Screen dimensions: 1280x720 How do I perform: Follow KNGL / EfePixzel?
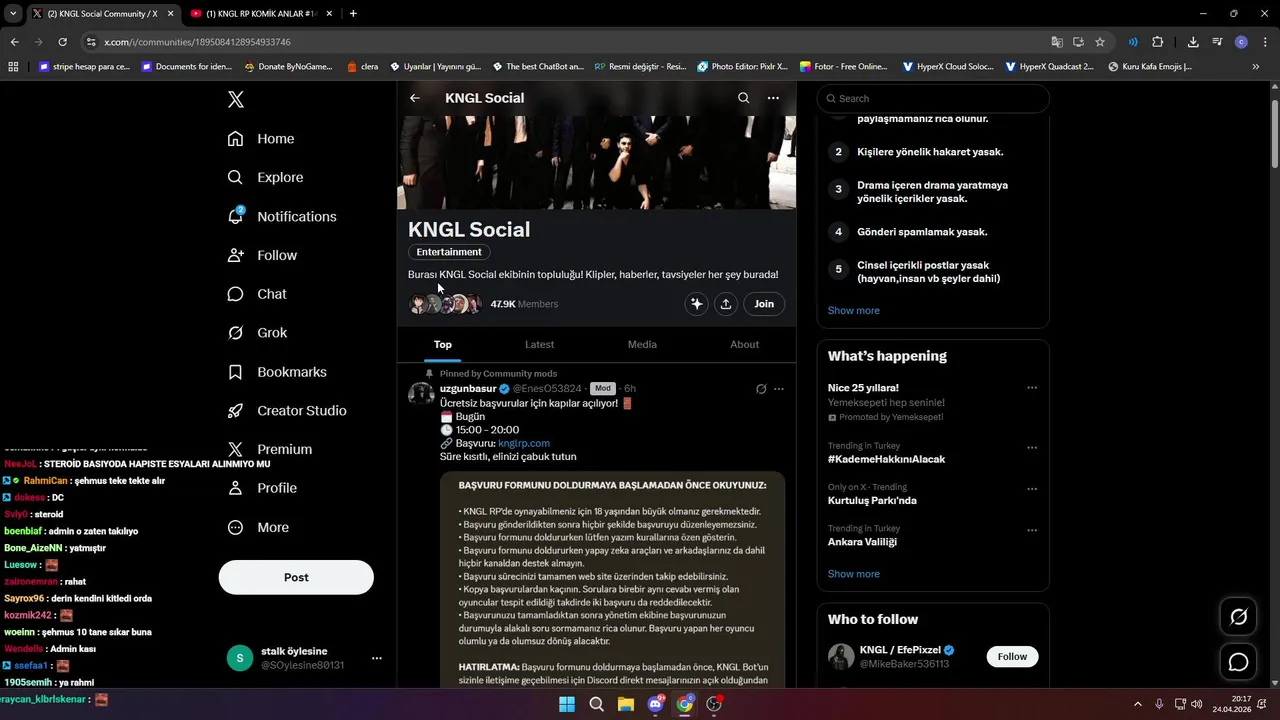(x=1012, y=657)
